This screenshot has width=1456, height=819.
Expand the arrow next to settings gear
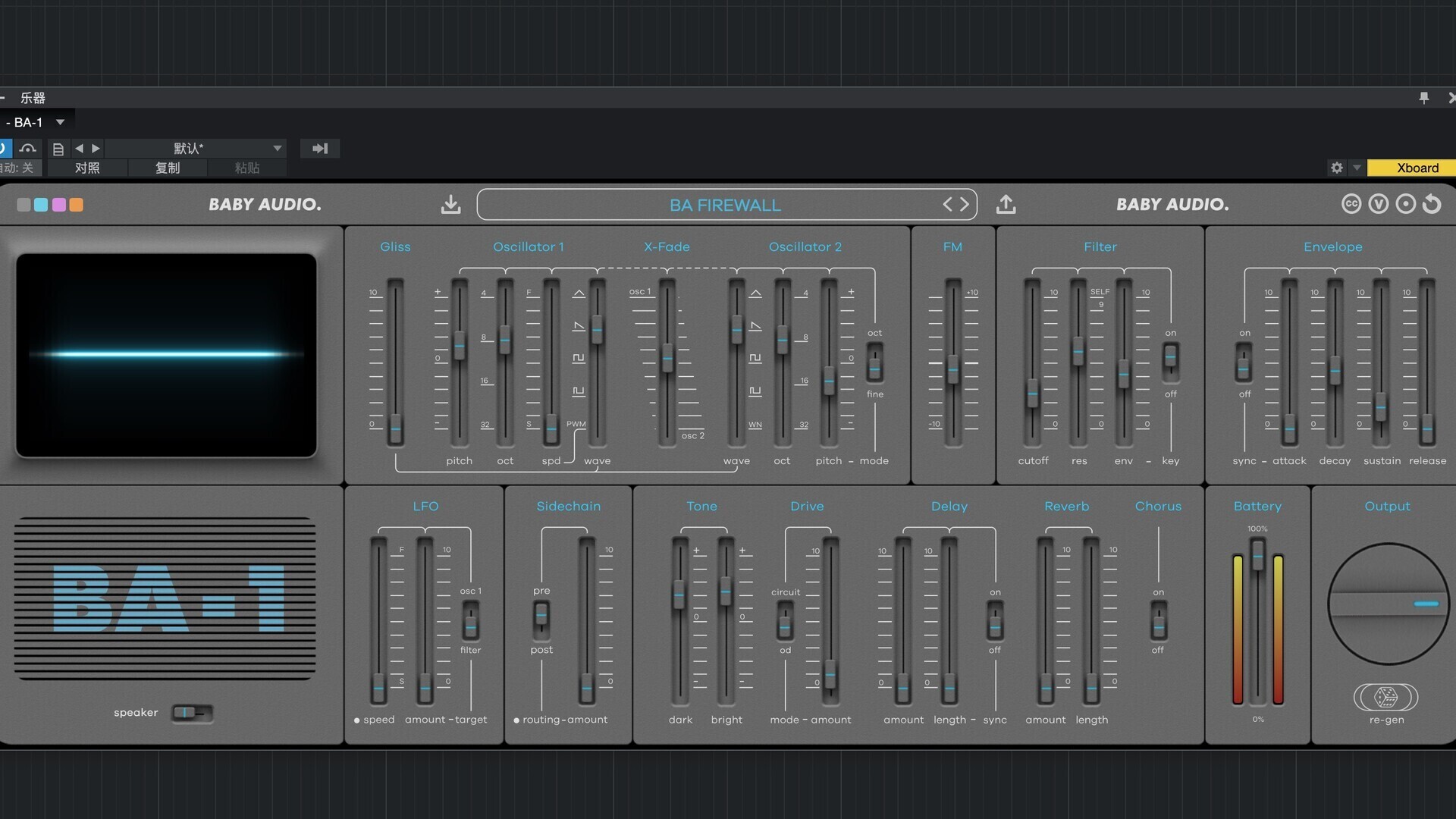point(1356,168)
